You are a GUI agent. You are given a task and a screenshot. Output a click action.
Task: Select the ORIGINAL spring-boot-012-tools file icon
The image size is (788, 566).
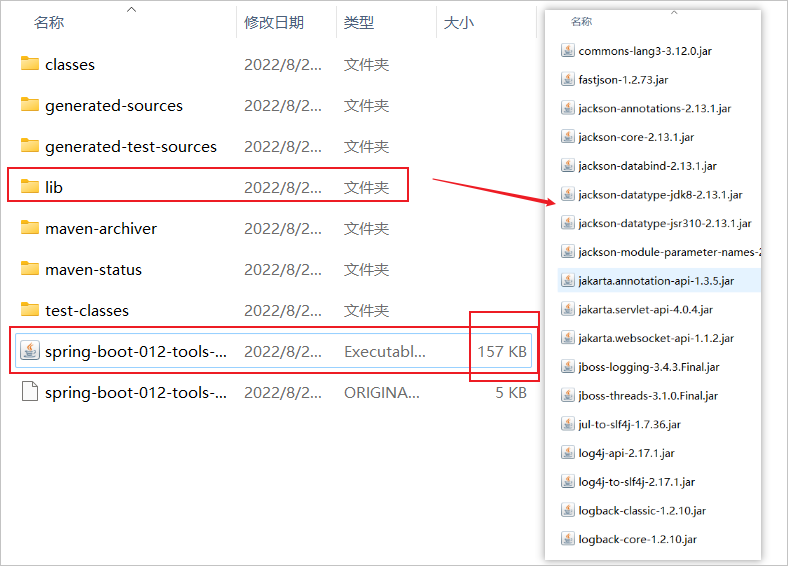tap(30, 392)
